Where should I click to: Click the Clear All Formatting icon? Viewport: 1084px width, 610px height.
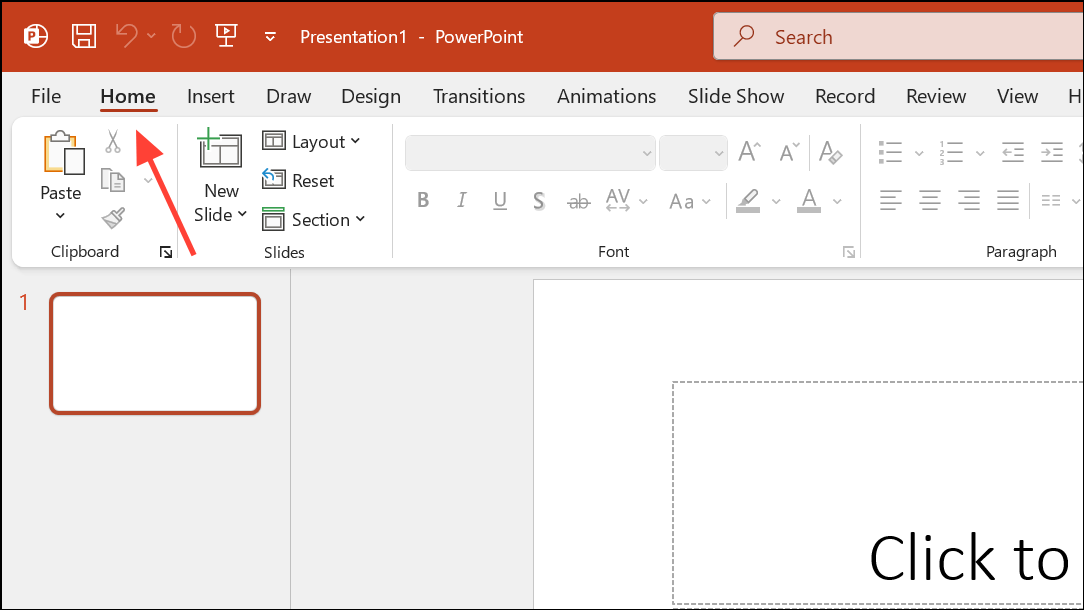pos(831,152)
